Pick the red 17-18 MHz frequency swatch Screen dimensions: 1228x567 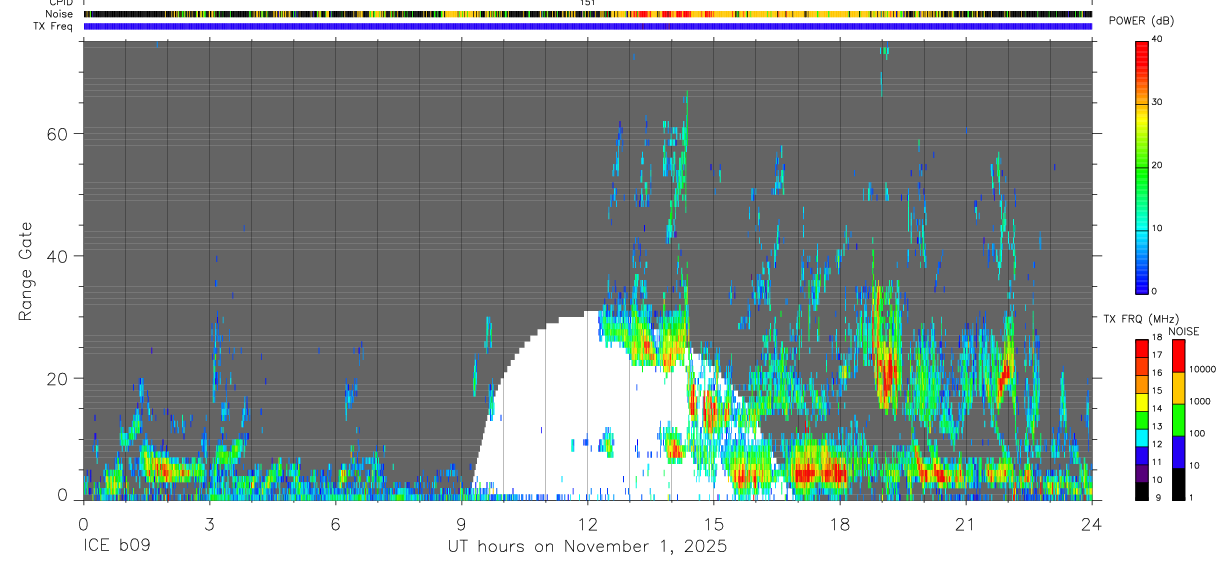(x=1142, y=348)
